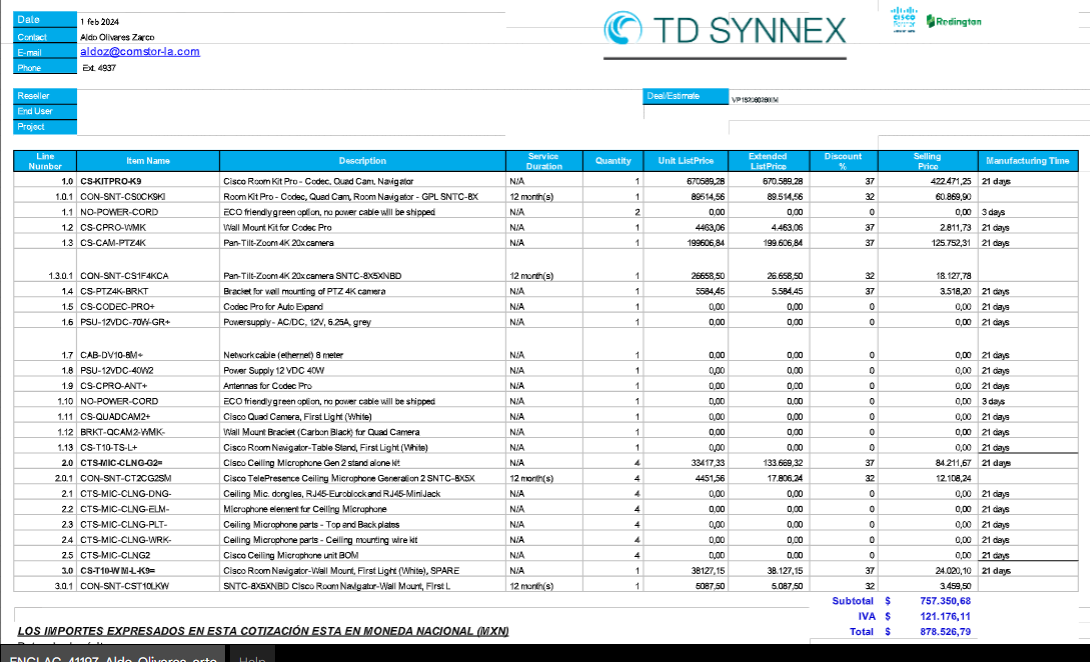Select item name CS-CODEC-PRO+
Screen dimensions: 1090x662
pos(117,307)
